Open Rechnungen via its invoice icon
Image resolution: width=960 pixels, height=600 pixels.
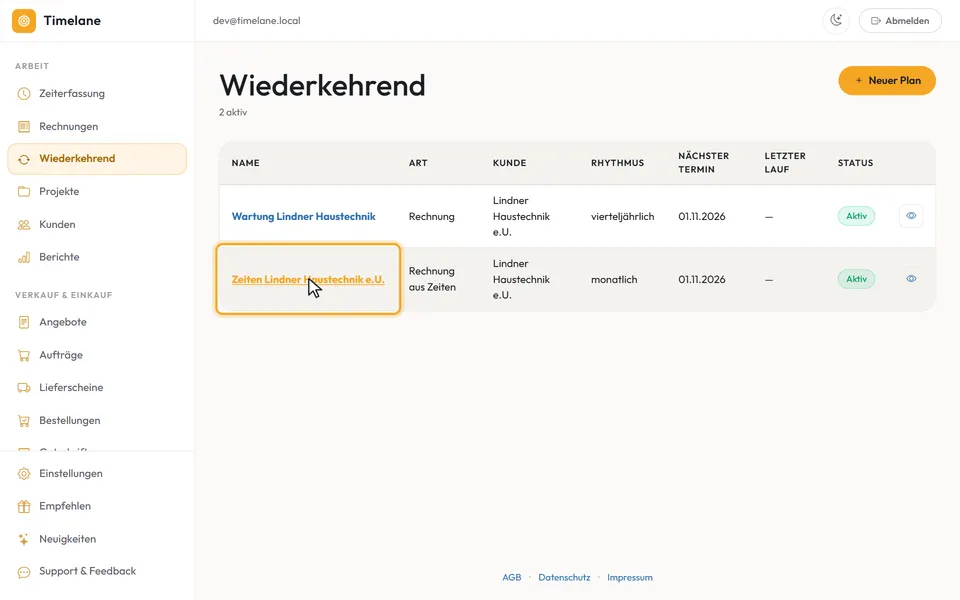[24, 127]
